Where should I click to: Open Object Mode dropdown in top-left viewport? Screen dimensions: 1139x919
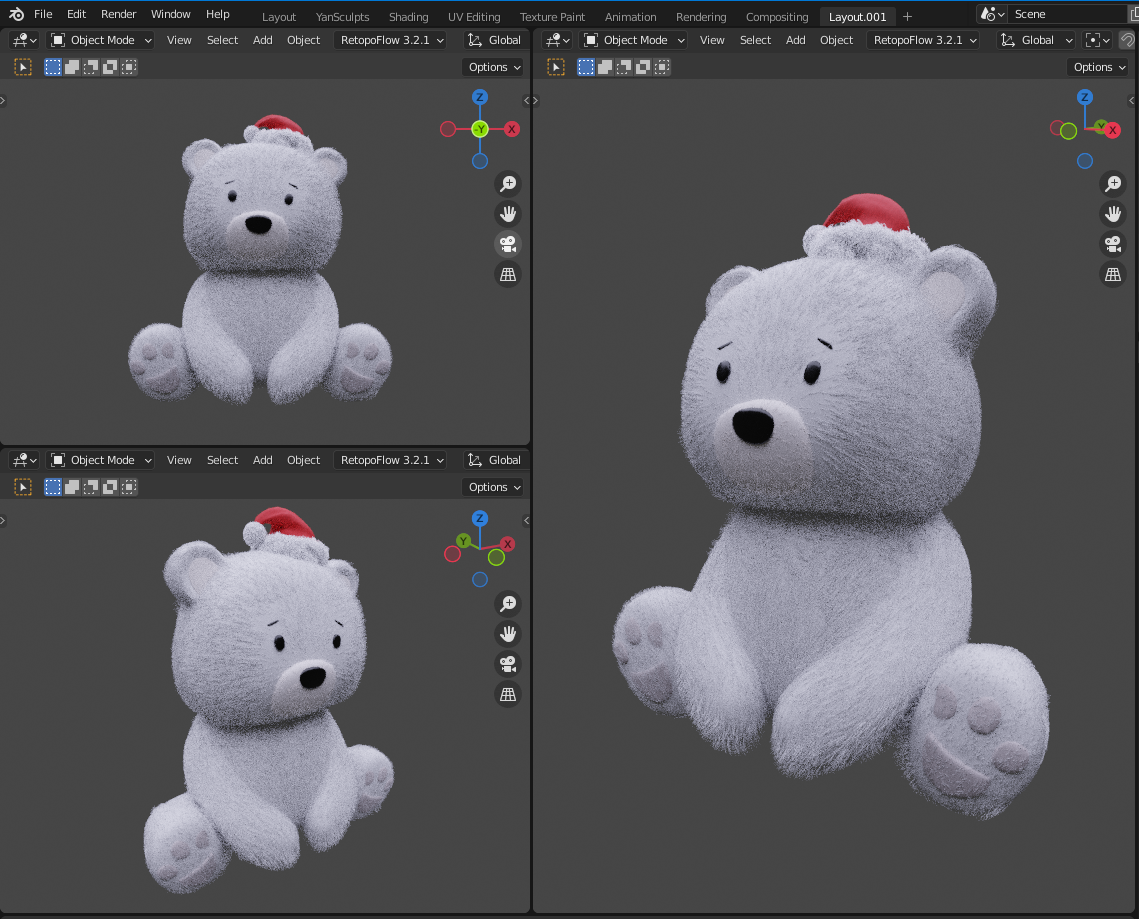[101, 40]
